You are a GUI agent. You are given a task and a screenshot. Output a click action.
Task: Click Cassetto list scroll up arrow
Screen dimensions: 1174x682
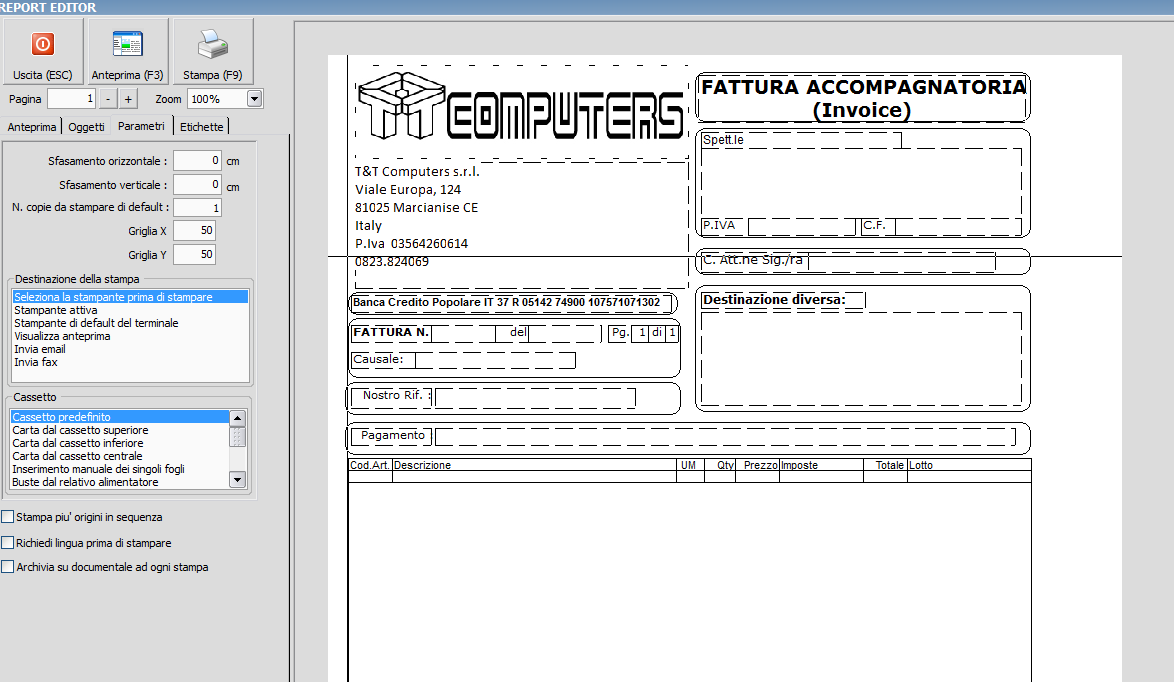[x=237, y=418]
